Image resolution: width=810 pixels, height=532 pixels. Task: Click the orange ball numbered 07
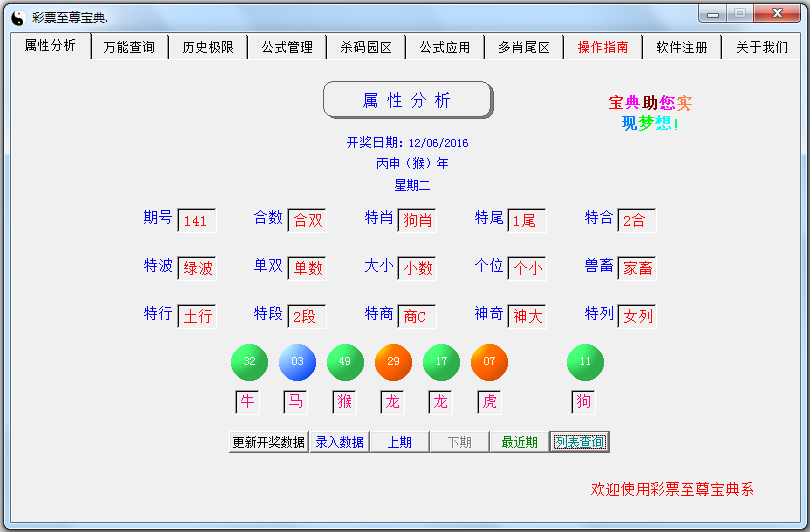tap(489, 362)
